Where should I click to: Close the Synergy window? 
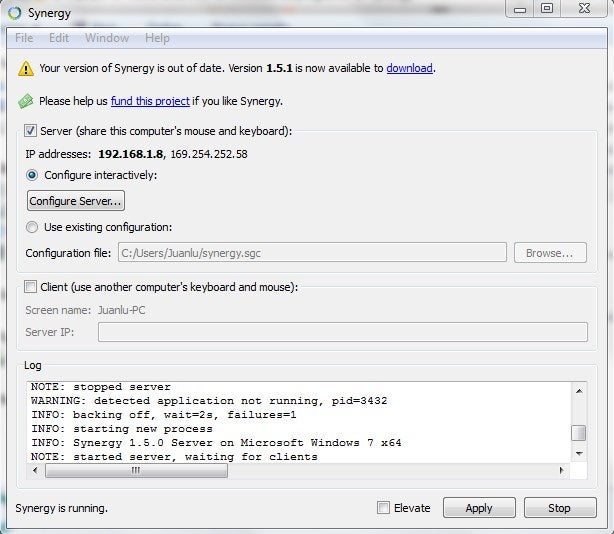pos(584,9)
